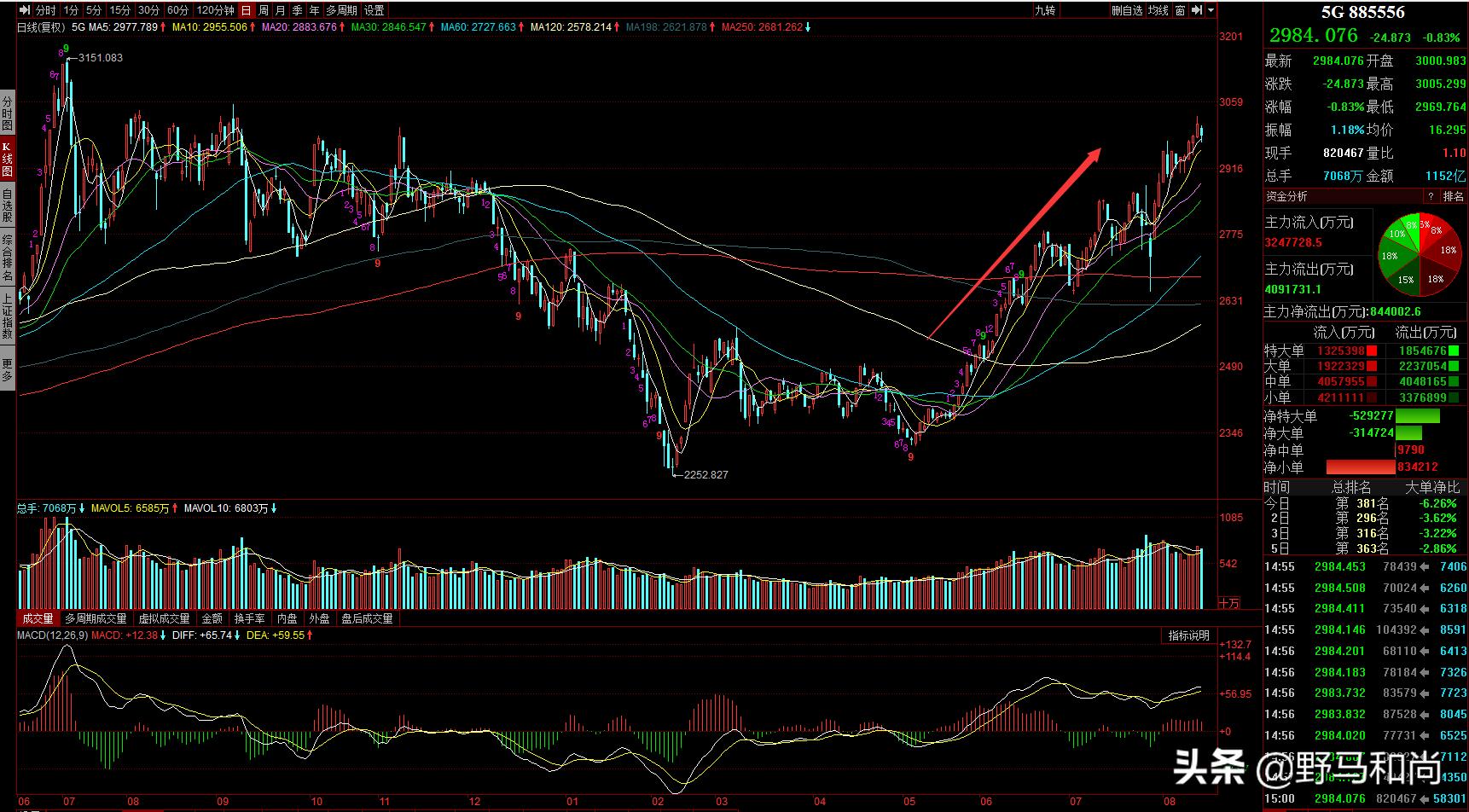Open the 窗 window layout button
Screen dimensions: 1469x812
1181,10
